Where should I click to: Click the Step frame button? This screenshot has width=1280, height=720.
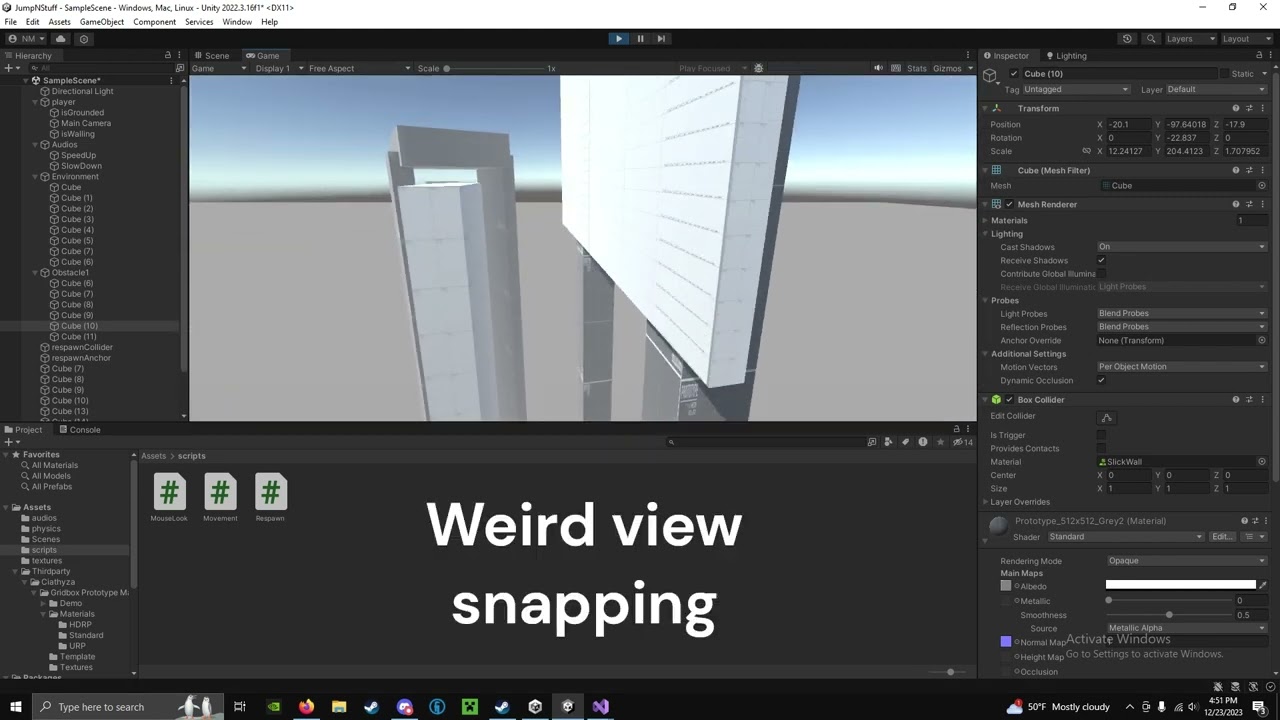[x=661, y=39]
